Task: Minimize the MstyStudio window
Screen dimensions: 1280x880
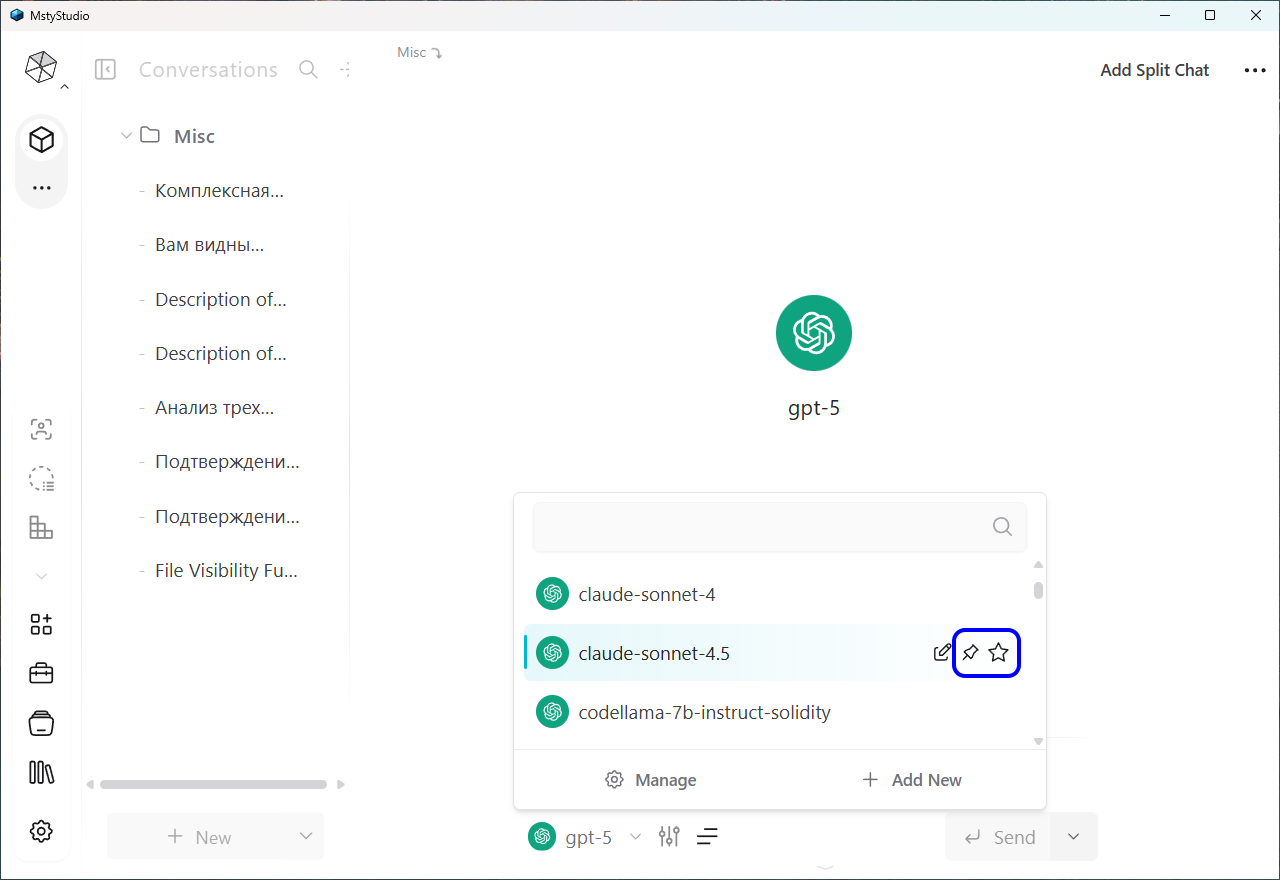Action: coord(1165,15)
